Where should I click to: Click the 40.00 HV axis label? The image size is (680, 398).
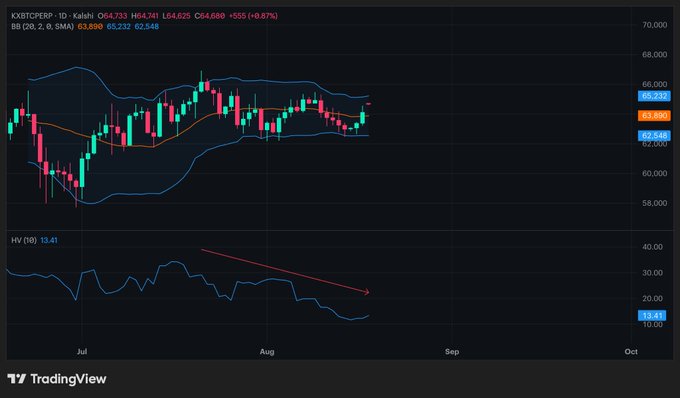(652, 247)
